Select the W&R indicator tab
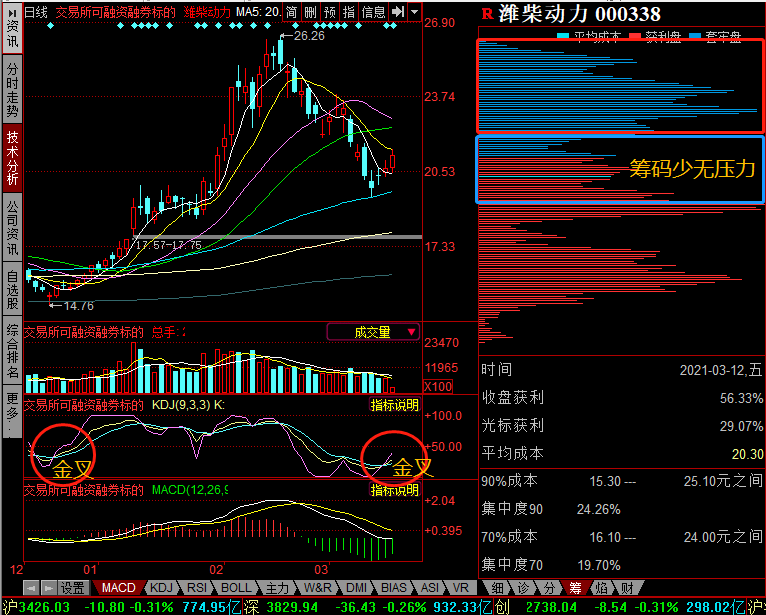This screenshot has height=615, width=766. pyautogui.click(x=317, y=588)
